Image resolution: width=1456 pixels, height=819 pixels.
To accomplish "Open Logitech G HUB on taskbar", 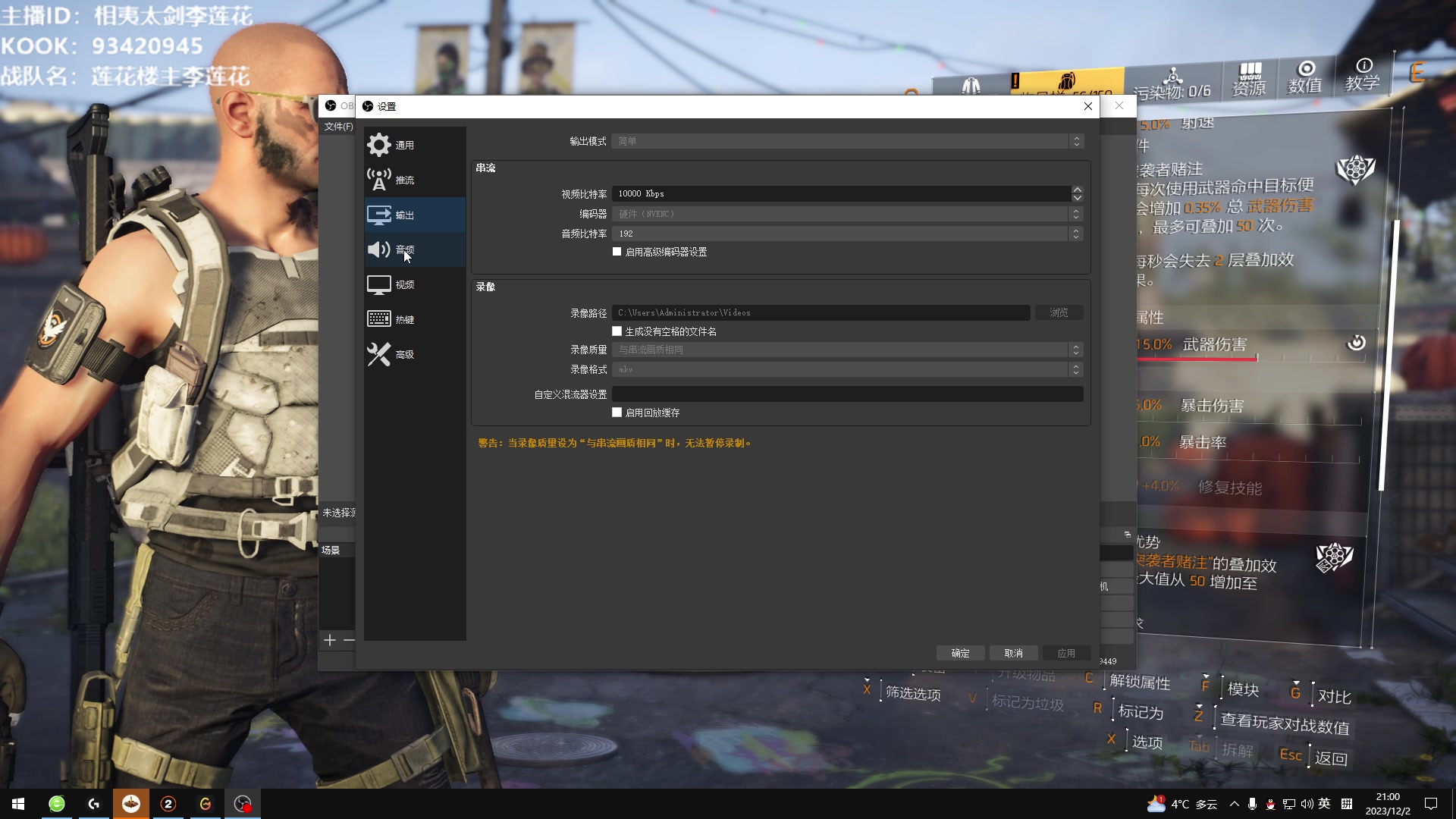I will 94,804.
